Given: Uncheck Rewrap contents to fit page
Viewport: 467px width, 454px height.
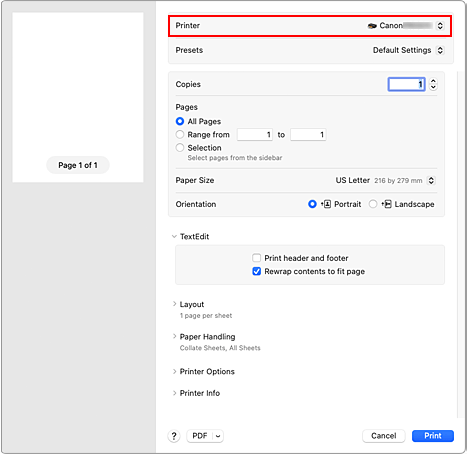Looking at the screenshot, I should pyautogui.click(x=257, y=271).
